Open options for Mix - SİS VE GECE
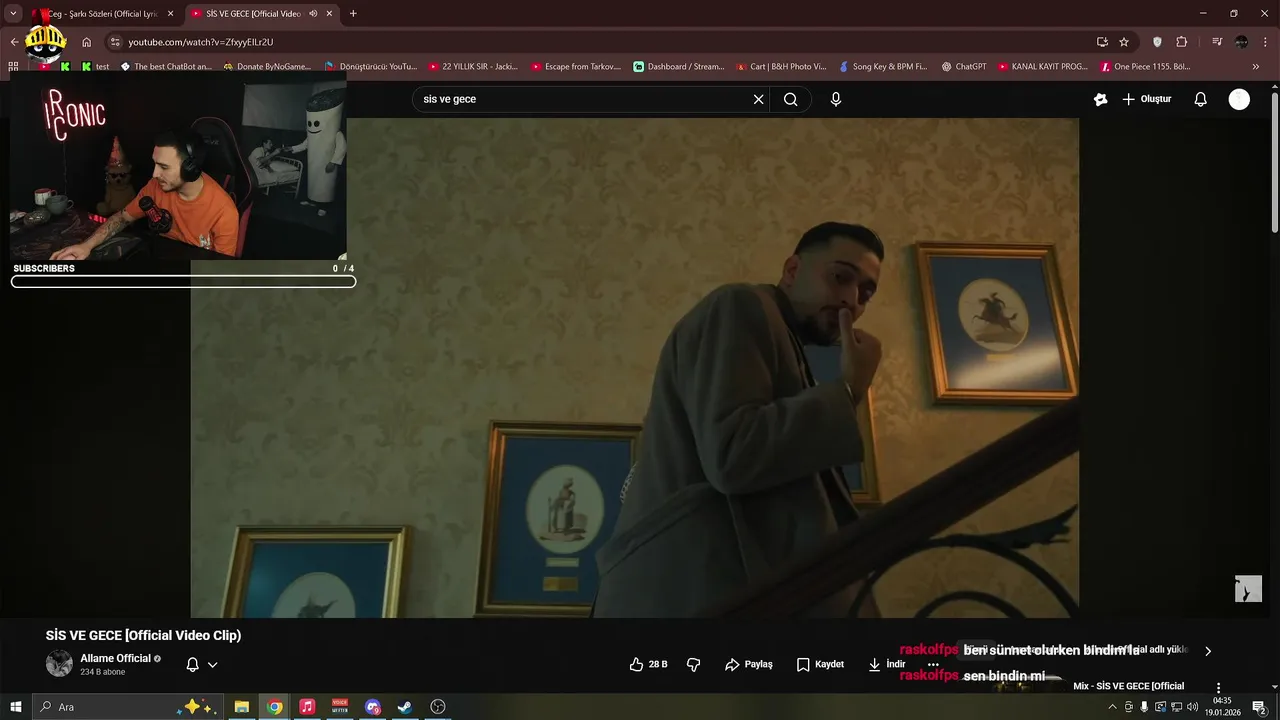Viewport: 1280px width, 720px height. tap(1218, 688)
